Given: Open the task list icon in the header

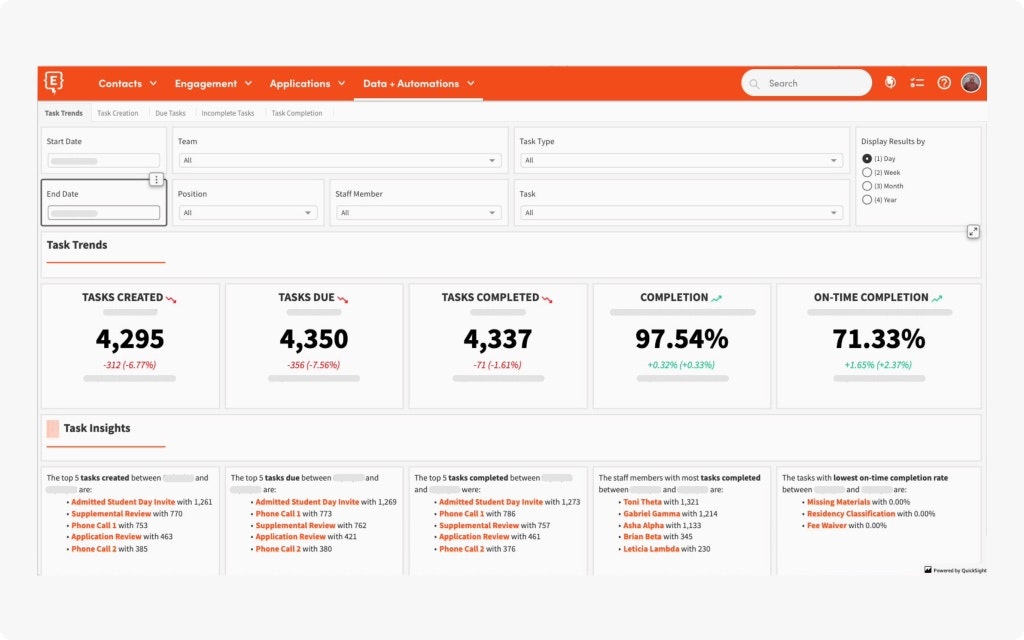Looking at the screenshot, I should click(x=917, y=83).
